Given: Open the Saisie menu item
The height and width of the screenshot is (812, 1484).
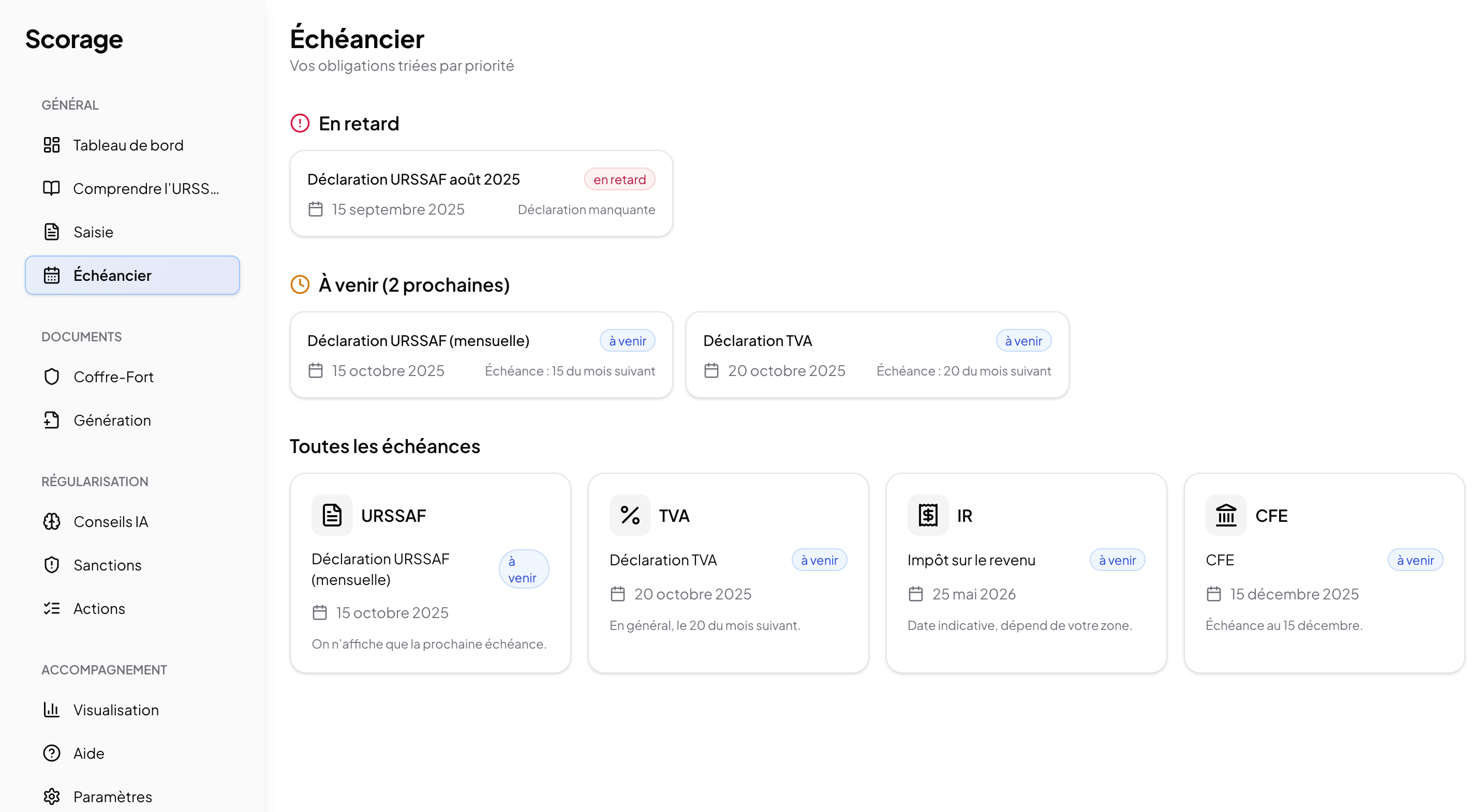Looking at the screenshot, I should pyautogui.click(x=93, y=232).
